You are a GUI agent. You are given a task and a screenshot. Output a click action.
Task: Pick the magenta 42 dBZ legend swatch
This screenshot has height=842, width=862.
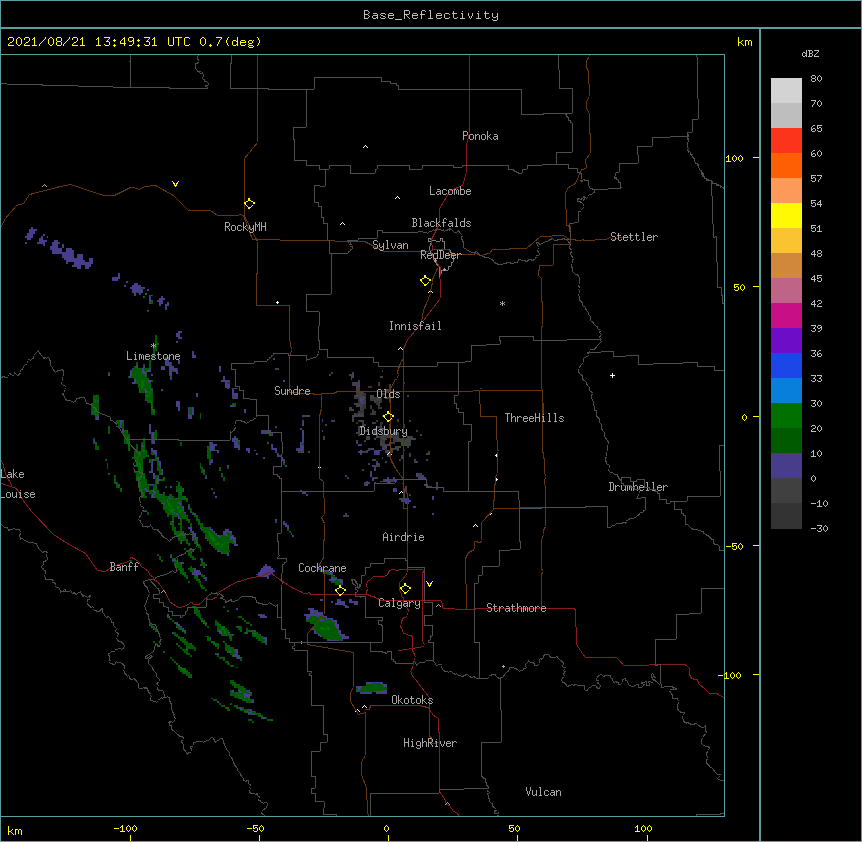pyautogui.click(x=786, y=315)
